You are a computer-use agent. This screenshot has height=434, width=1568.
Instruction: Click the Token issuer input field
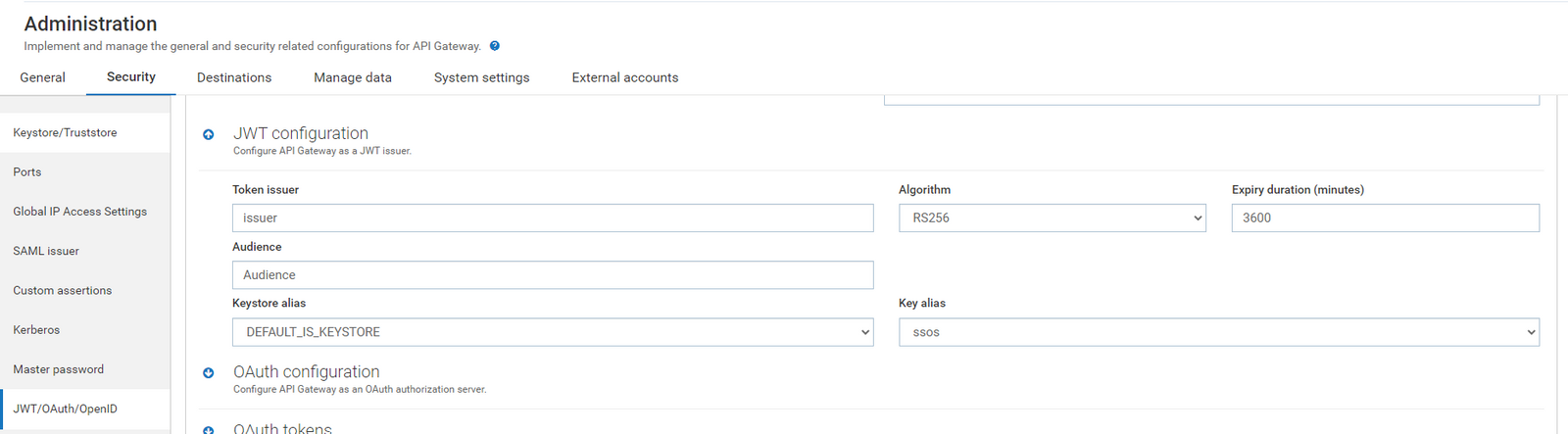(553, 218)
